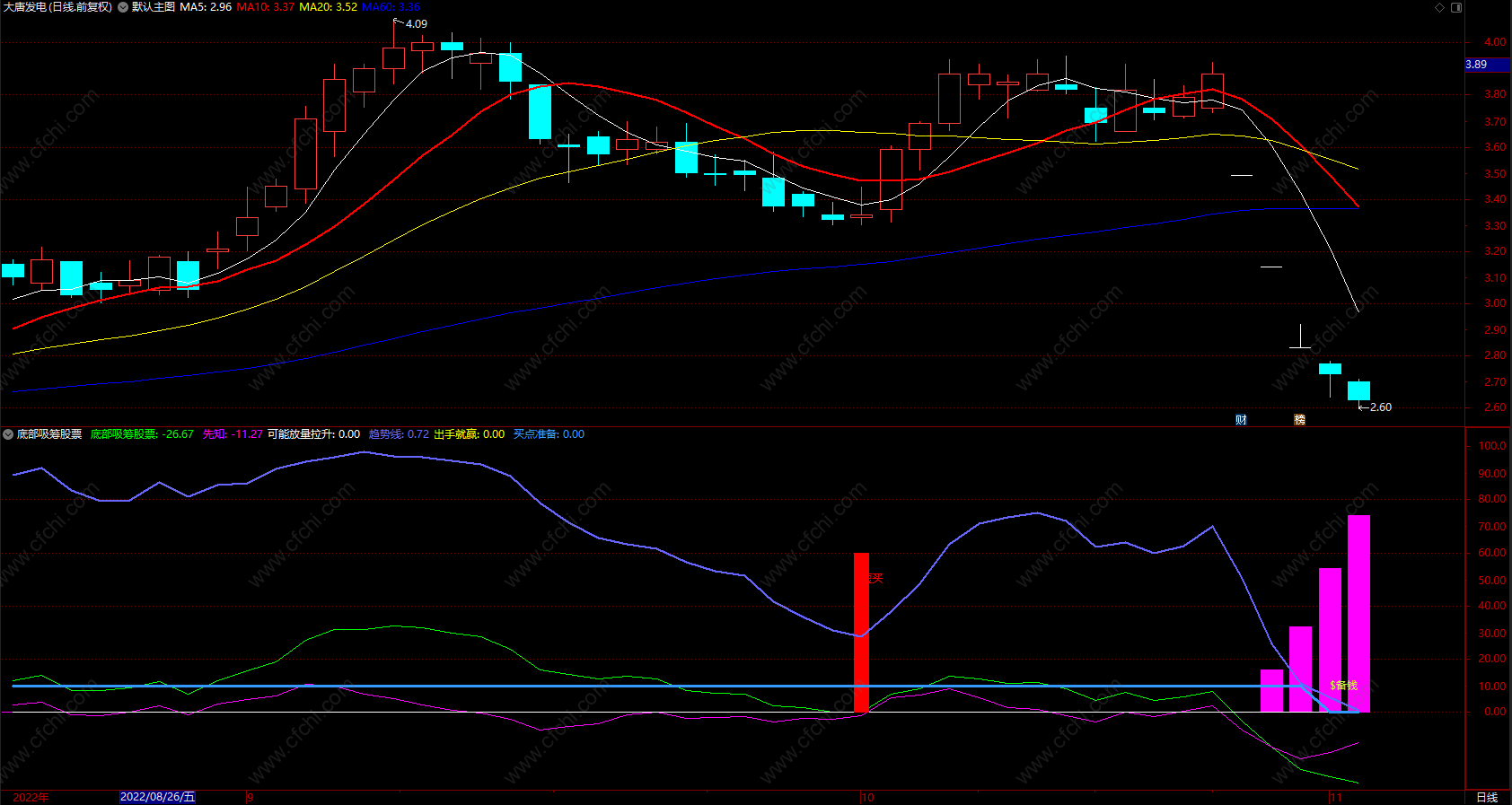Image resolution: width=1512 pixels, height=805 pixels.
Task: Select the 先知: -11.27 value
Action: coord(233,434)
